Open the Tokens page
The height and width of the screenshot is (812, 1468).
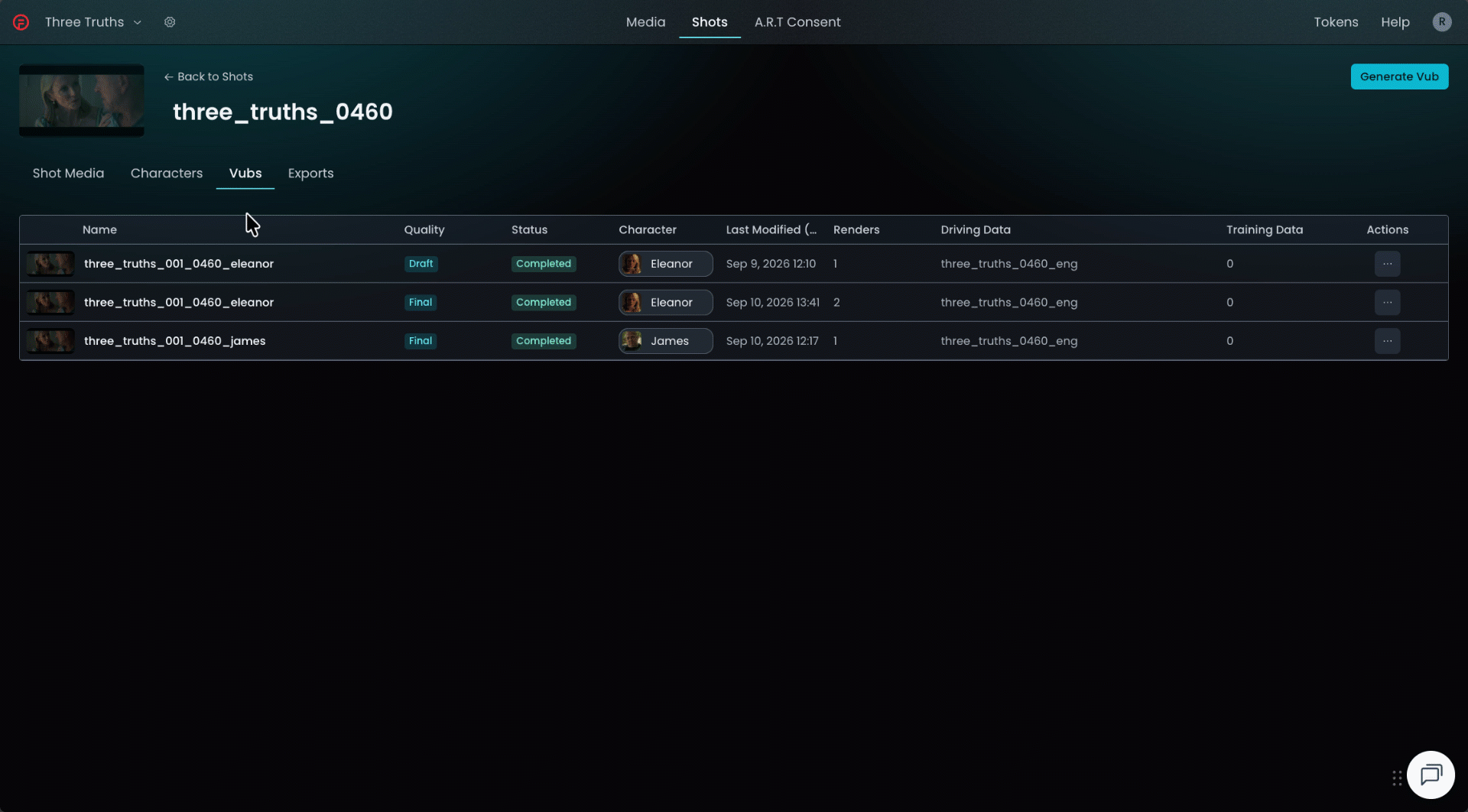click(x=1336, y=22)
